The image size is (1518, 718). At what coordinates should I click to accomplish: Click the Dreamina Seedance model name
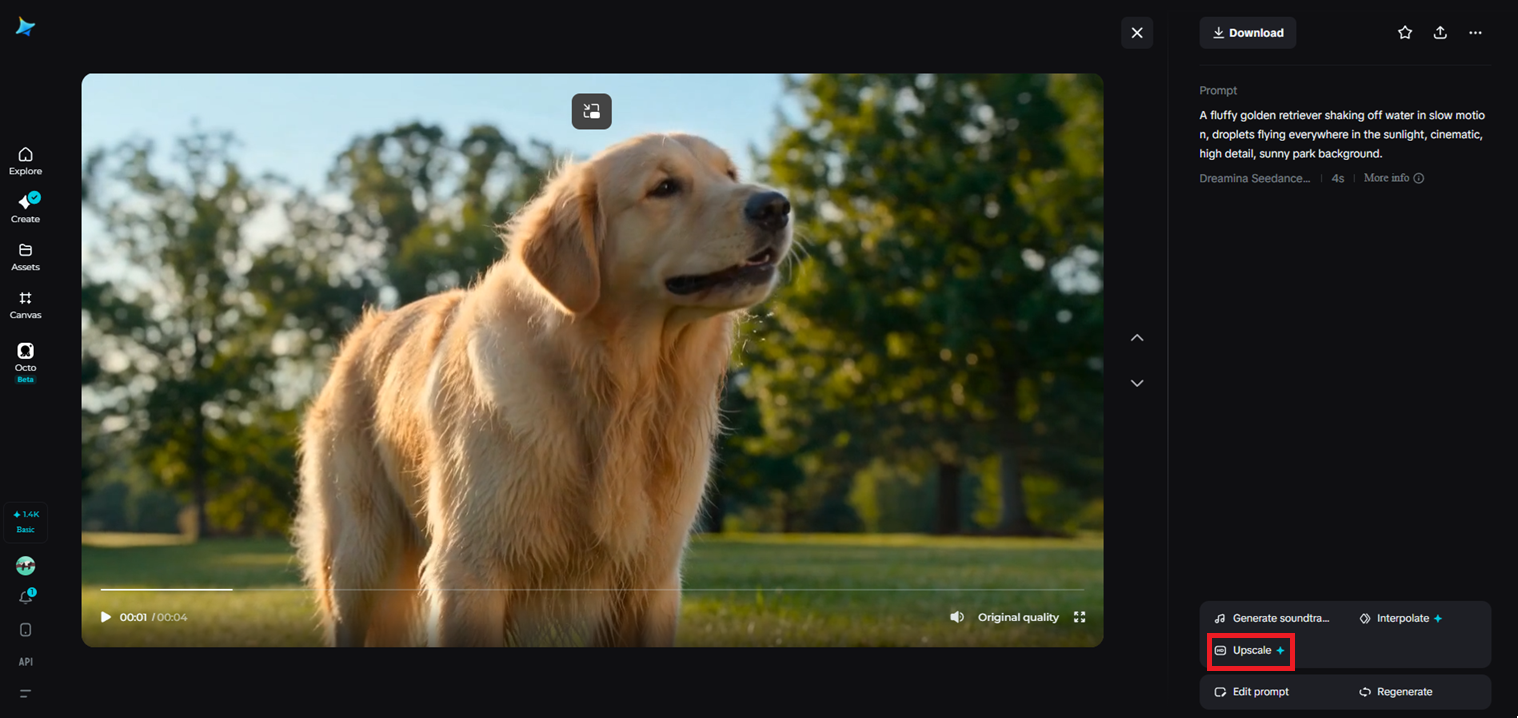pos(1254,178)
